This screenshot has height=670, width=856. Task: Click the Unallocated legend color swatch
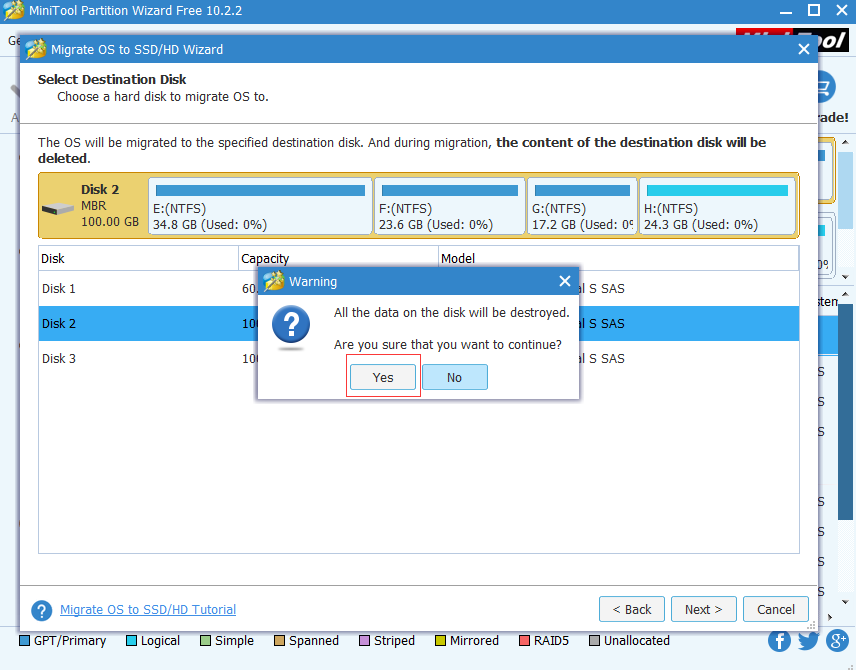(594, 641)
